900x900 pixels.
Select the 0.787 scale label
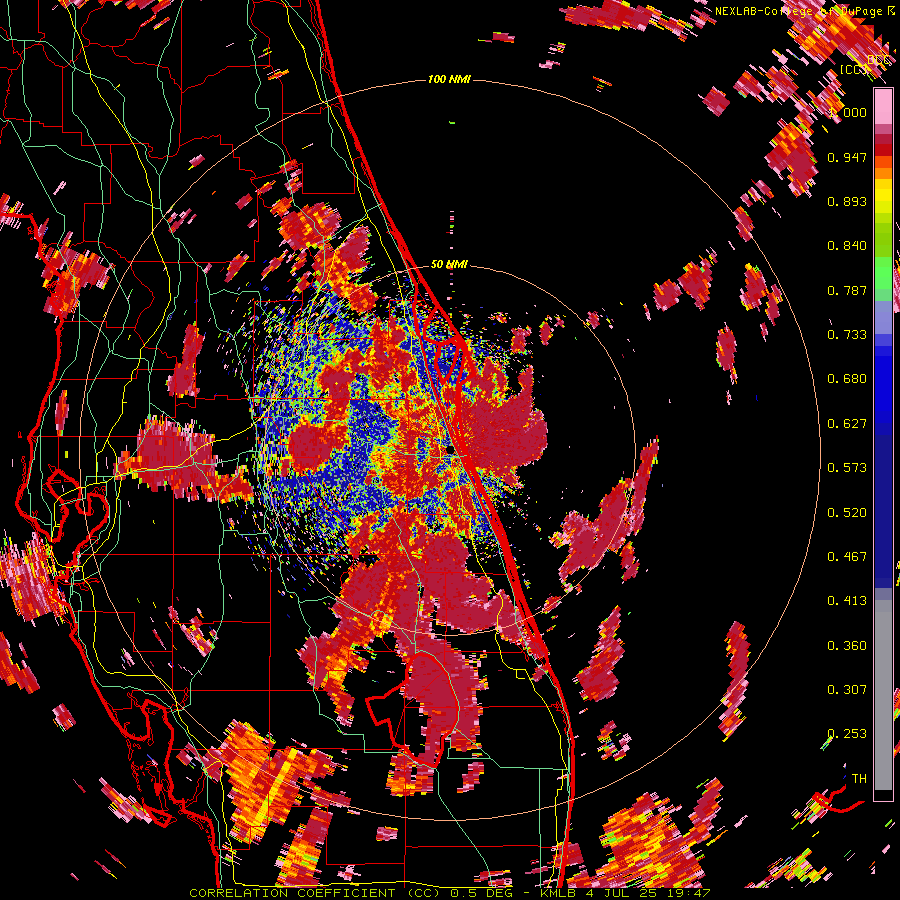click(x=847, y=290)
